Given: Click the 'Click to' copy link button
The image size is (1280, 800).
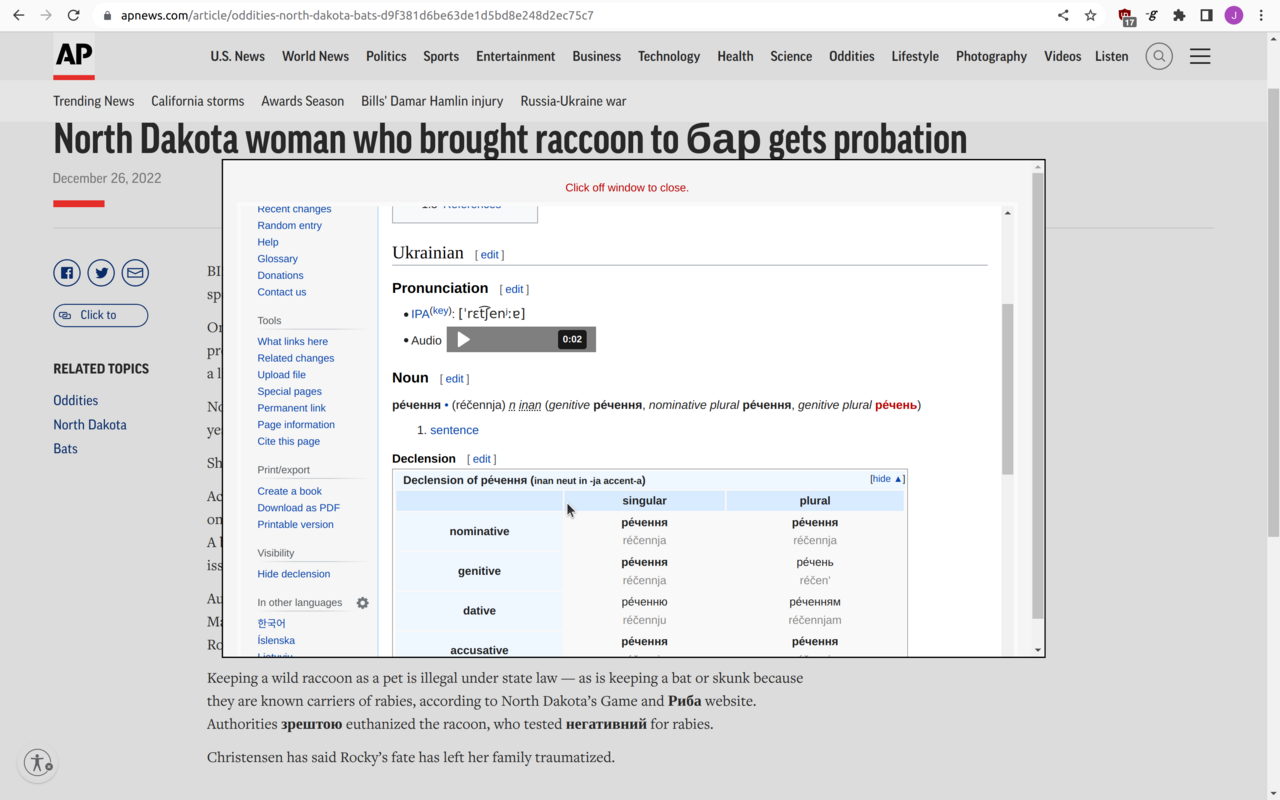Looking at the screenshot, I should pos(100,315).
